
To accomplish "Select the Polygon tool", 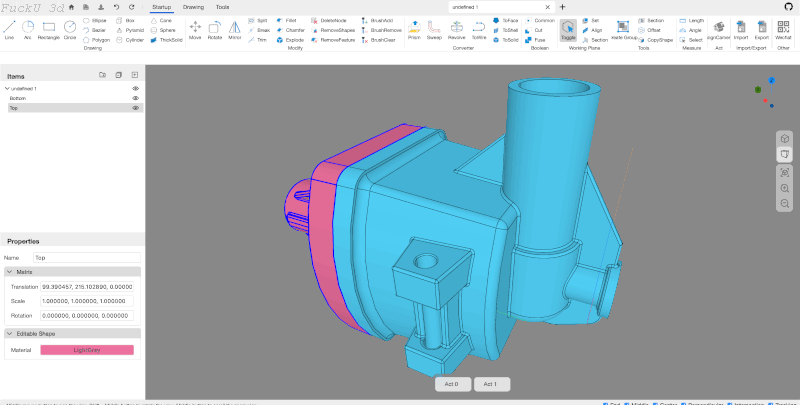I will click(x=96, y=40).
